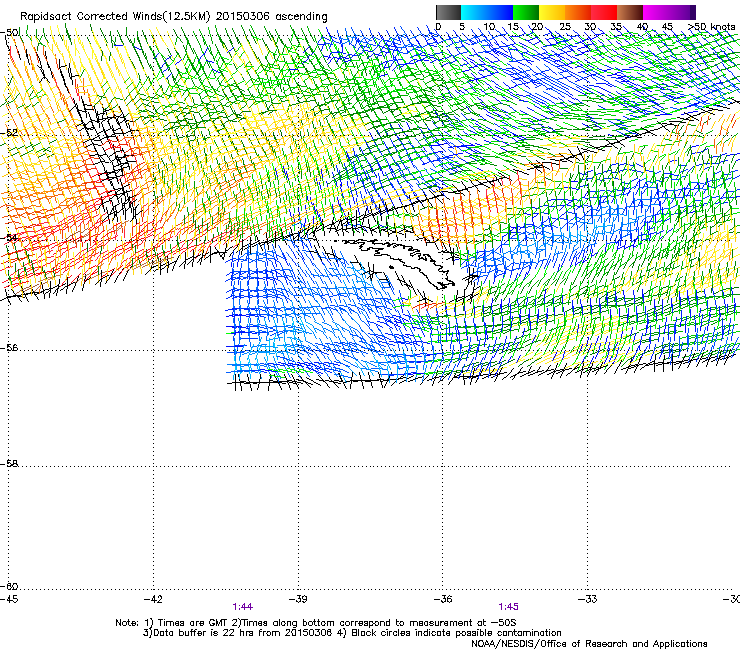The width and height of the screenshot is (740, 650).
Task: Click the '>50 knots' legend label
Action: (x=711, y=26)
